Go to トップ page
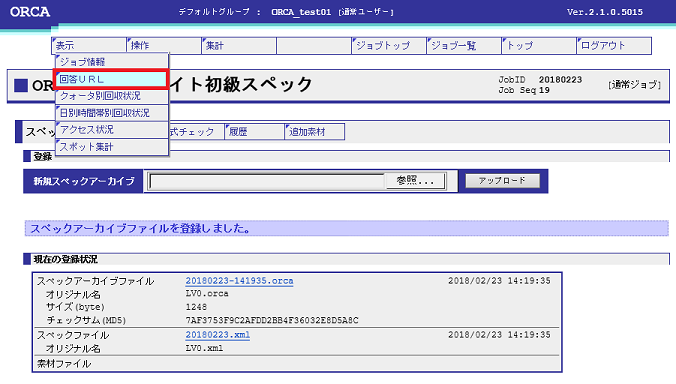Screen dimensions: 676x384 click(539, 45)
